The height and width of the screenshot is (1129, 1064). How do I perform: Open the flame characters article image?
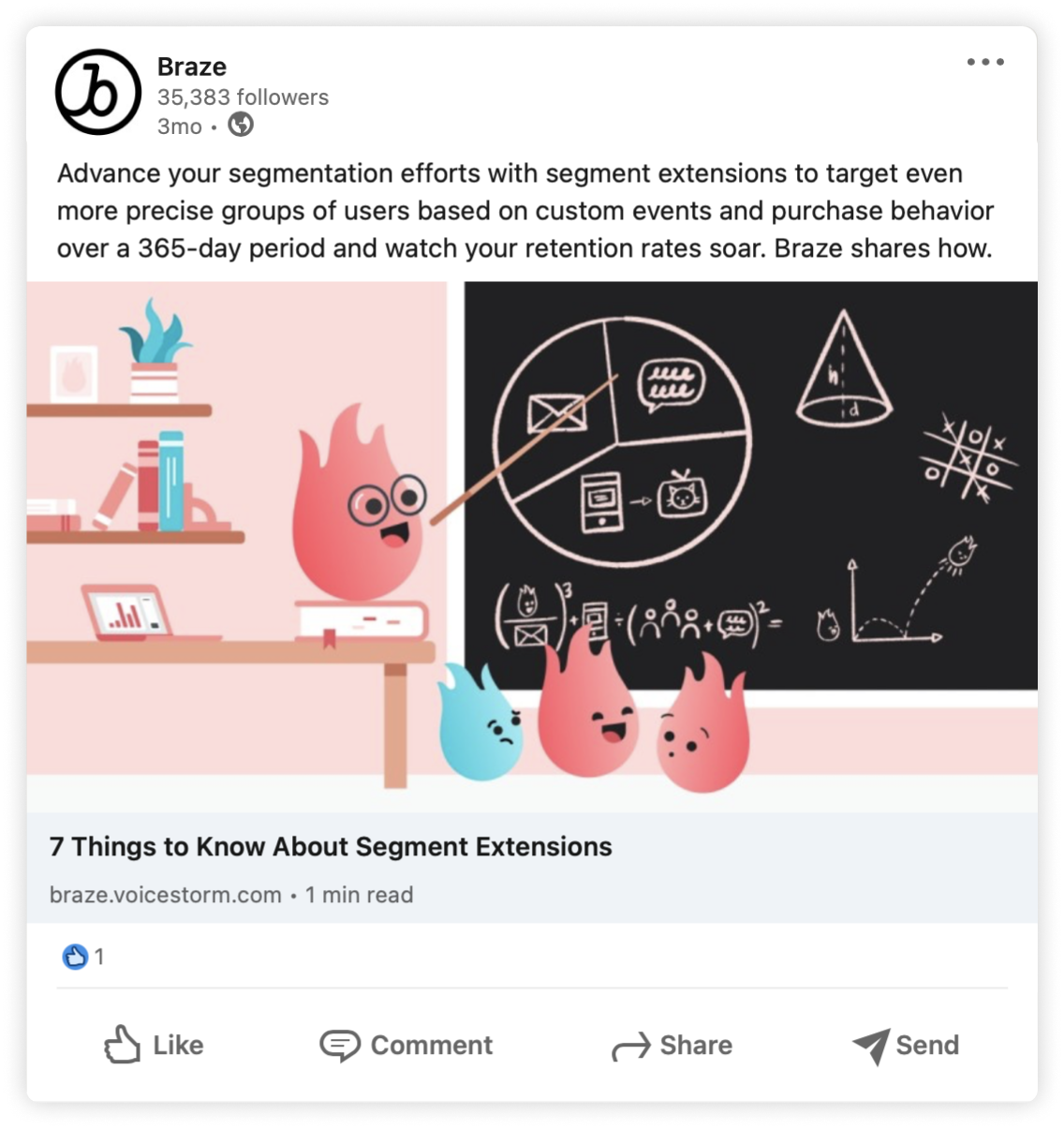(532, 536)
